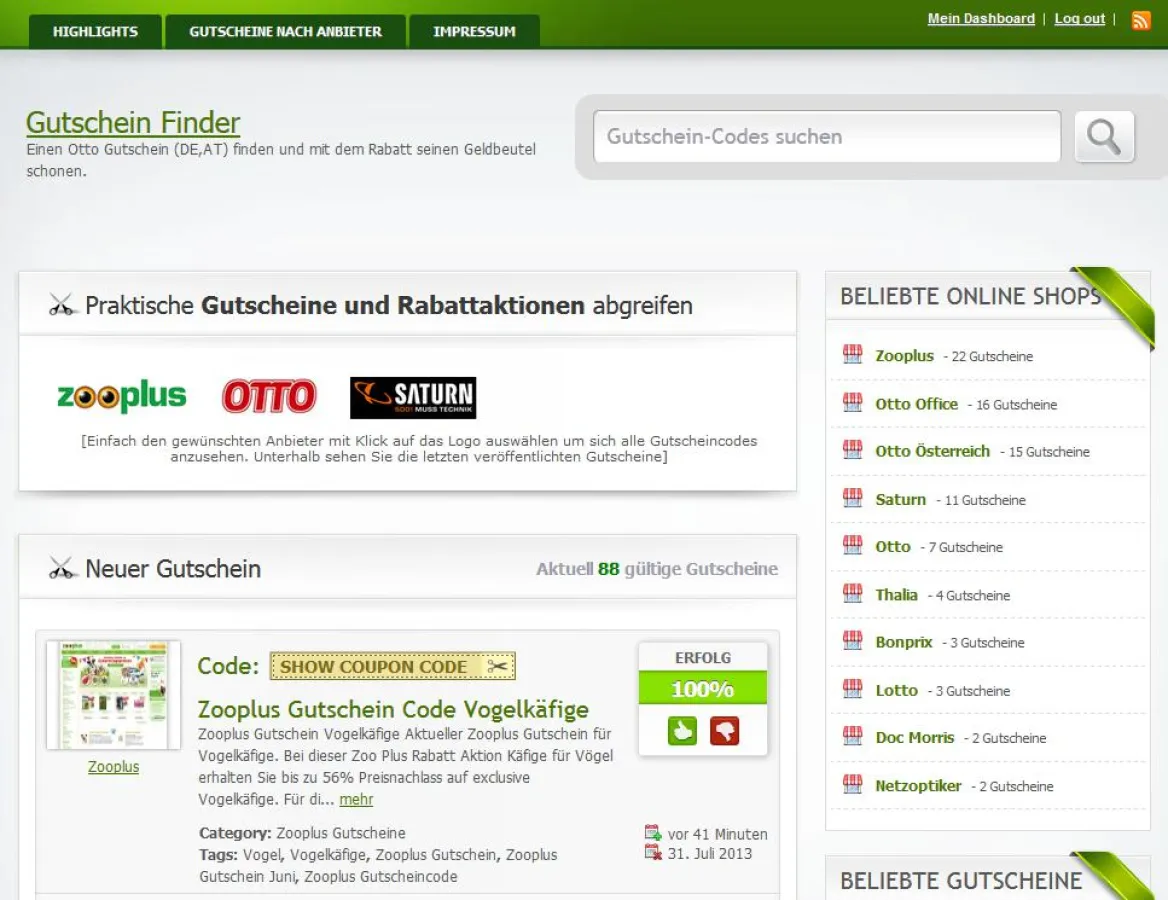1168x900 pixels.
Task: Expand the Vogelkäfige description via mehr
Action: click(x=356, y=799)
